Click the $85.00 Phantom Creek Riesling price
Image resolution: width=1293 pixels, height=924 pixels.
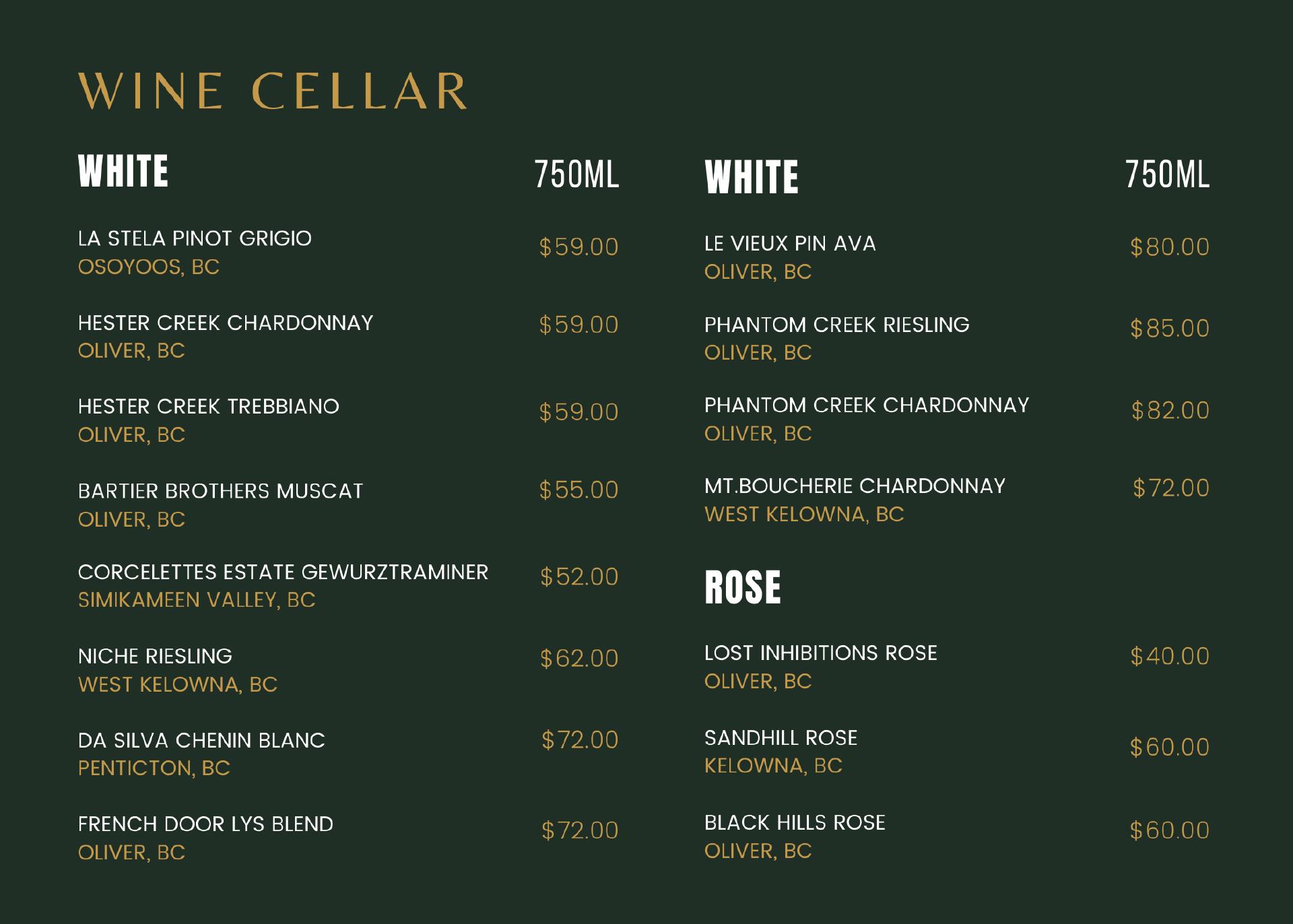click(x=1170, y=329)
